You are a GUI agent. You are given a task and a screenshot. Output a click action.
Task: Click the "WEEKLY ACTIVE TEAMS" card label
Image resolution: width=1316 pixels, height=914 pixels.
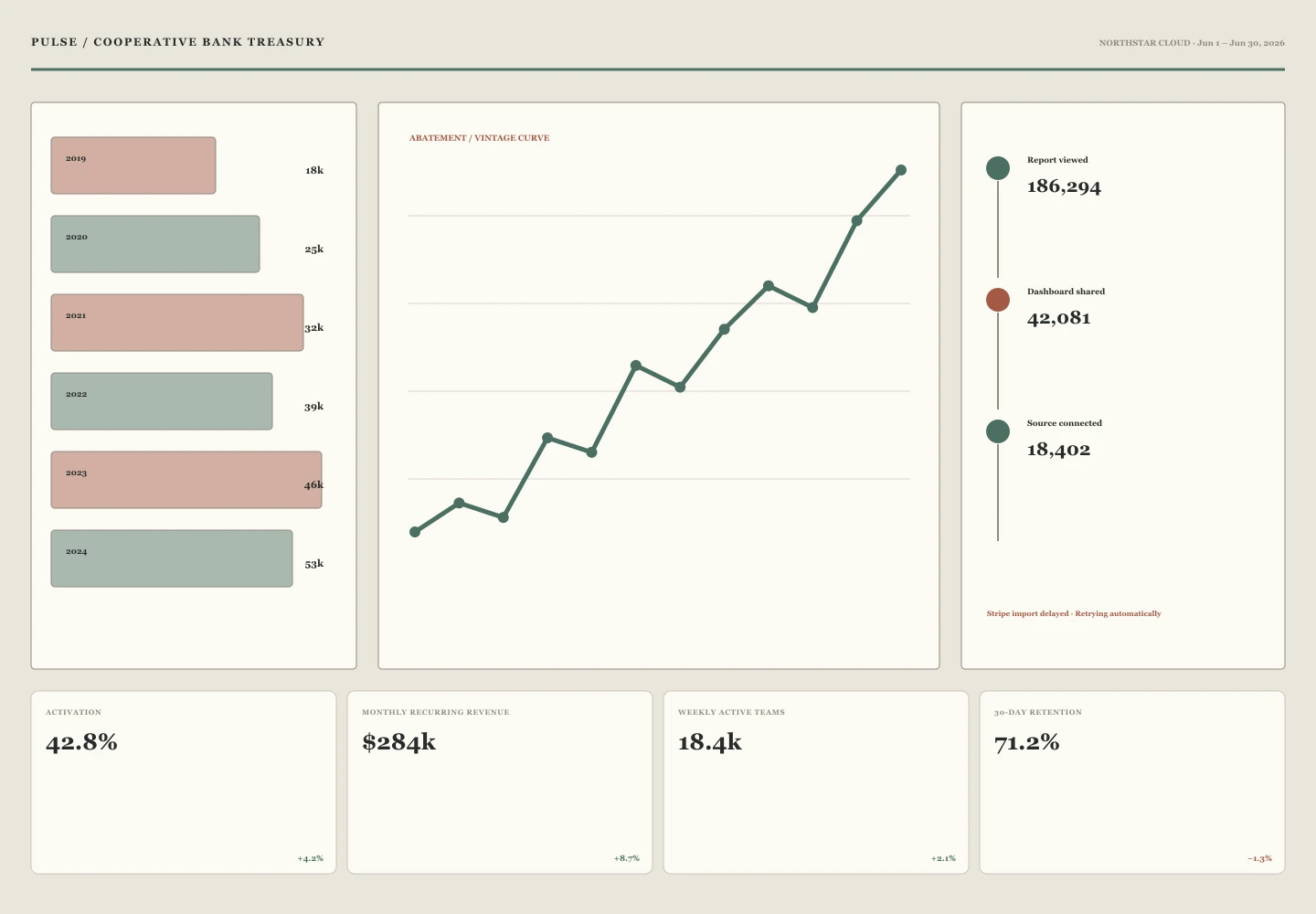point(731,712)
